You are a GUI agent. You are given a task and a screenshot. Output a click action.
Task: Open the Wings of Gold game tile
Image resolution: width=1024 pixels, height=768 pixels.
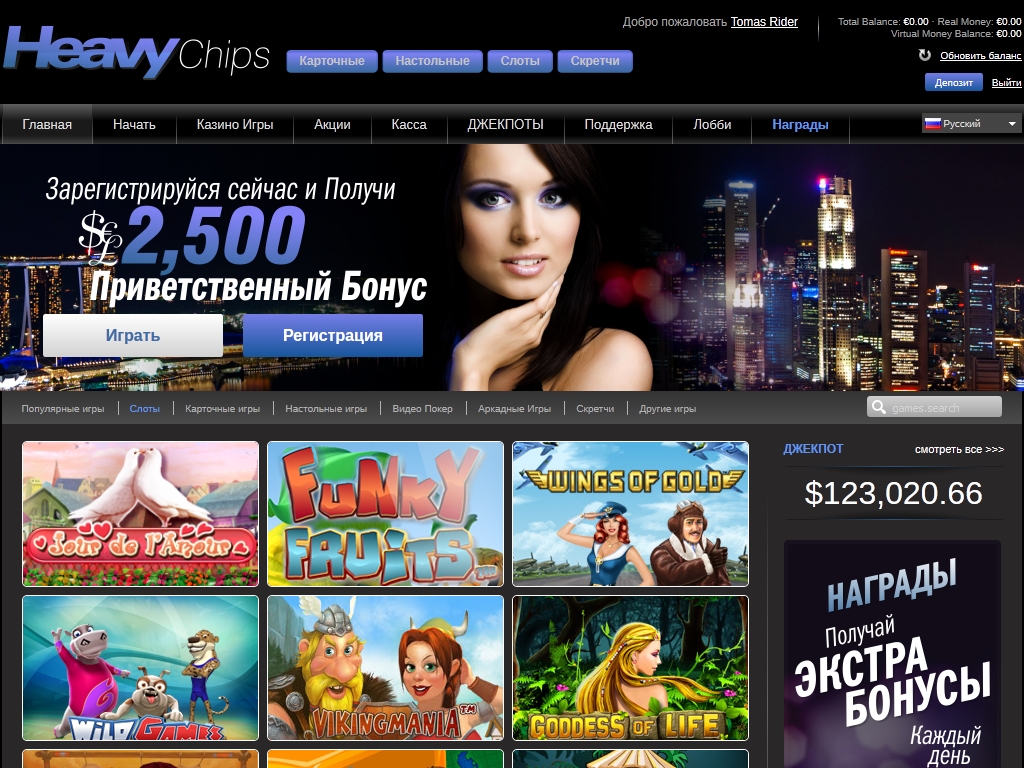[x=630, y=513]
